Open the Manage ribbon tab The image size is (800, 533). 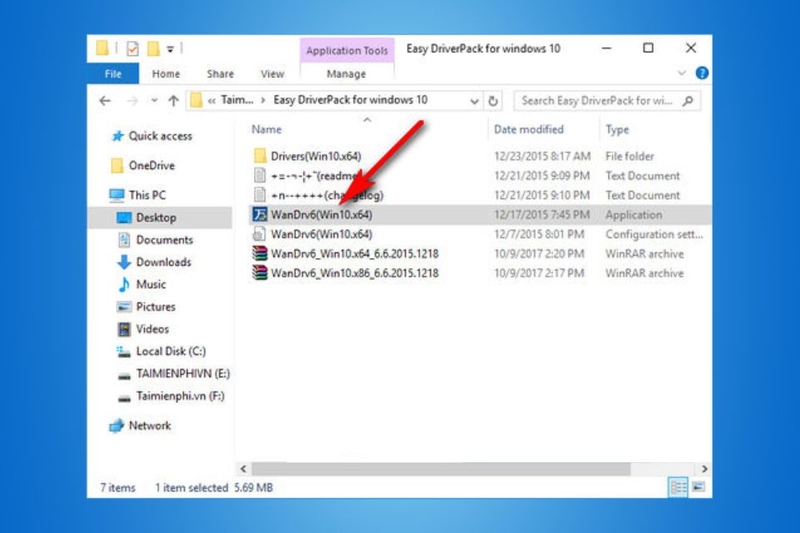346,74
